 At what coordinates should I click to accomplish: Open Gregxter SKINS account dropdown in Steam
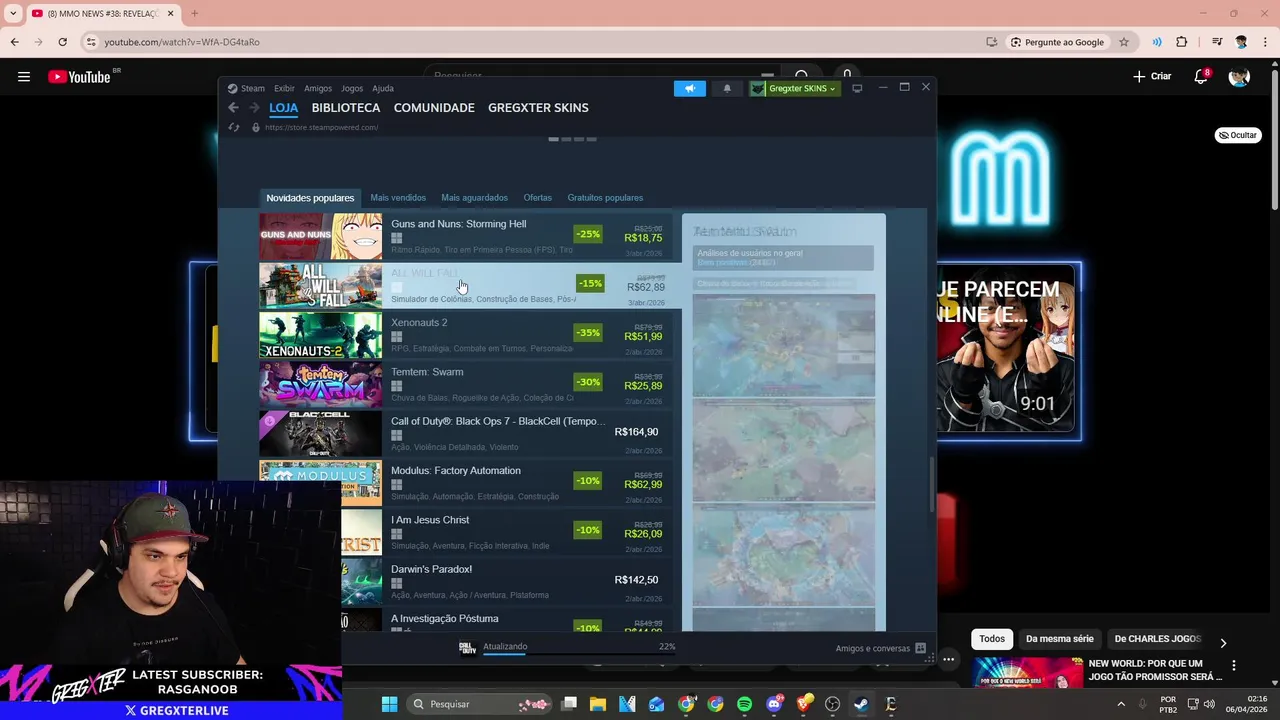pos(794,88)
